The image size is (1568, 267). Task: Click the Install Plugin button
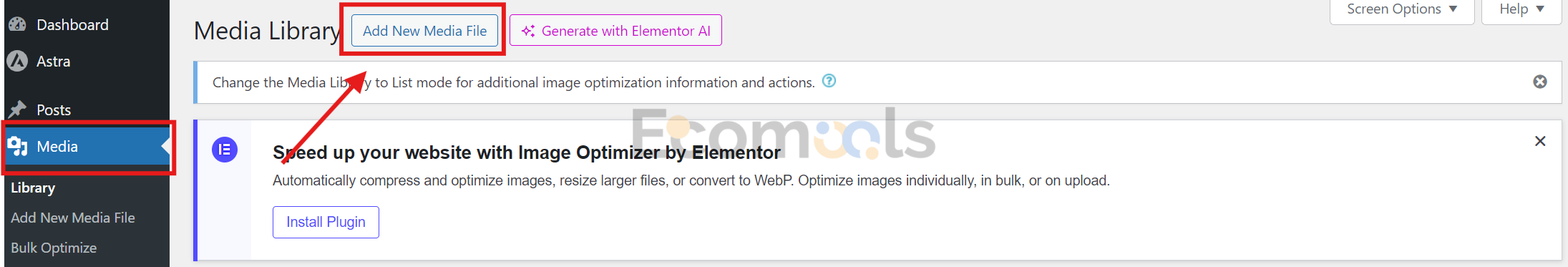(x=326, y=222)
